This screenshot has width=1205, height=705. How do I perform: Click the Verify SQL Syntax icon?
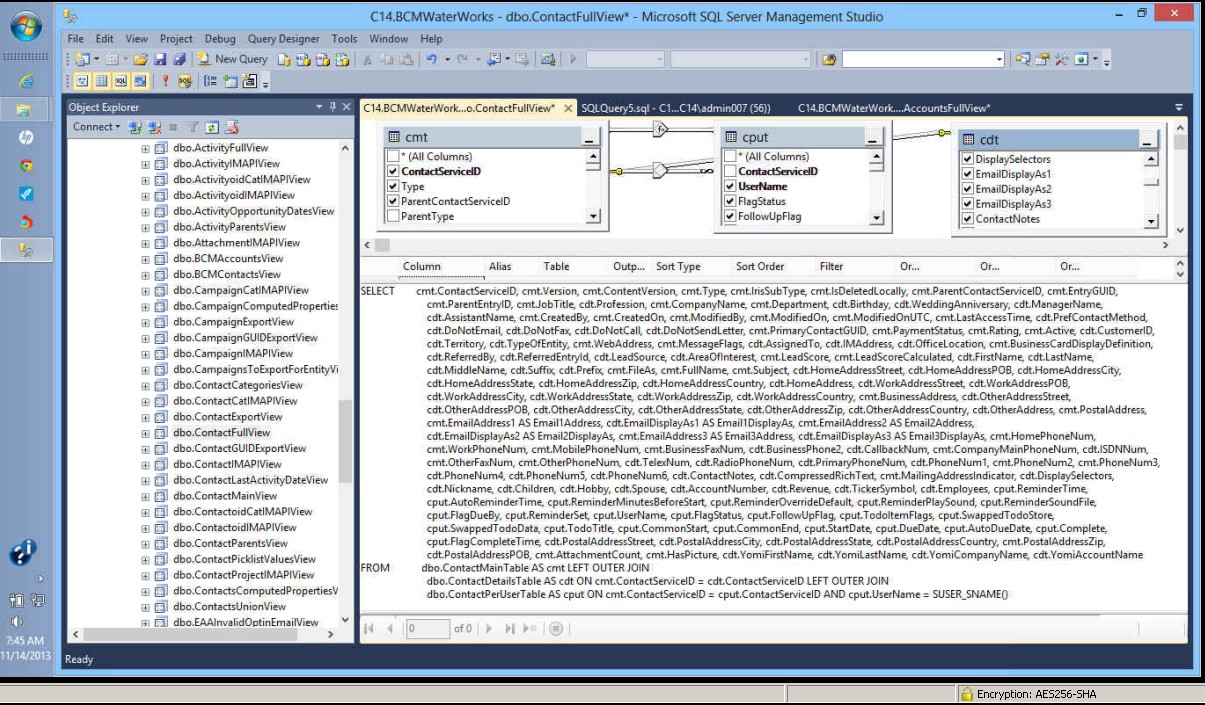185,81
